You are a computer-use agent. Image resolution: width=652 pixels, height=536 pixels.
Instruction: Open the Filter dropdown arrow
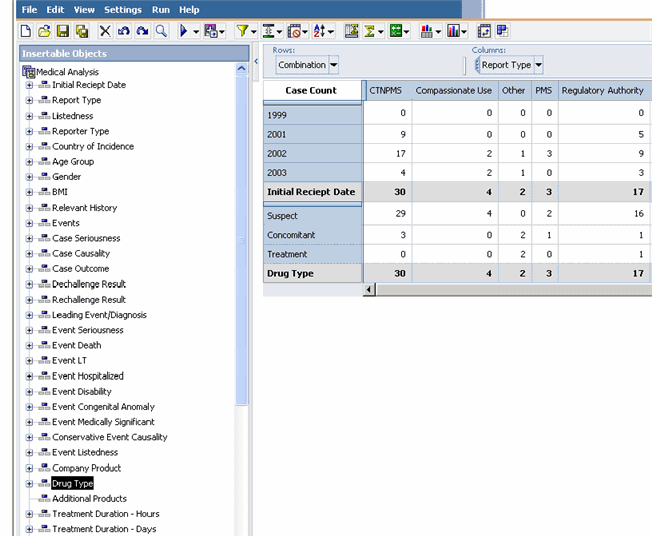253,31
